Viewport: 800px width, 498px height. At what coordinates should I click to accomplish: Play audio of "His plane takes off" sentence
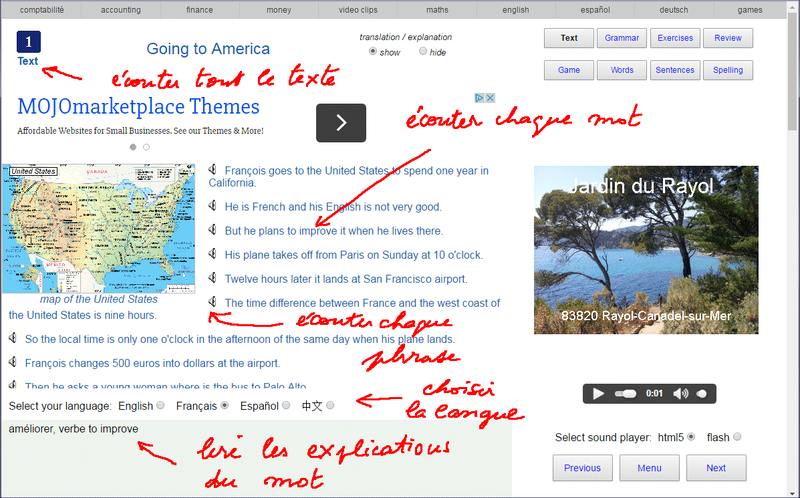[213, 254]
